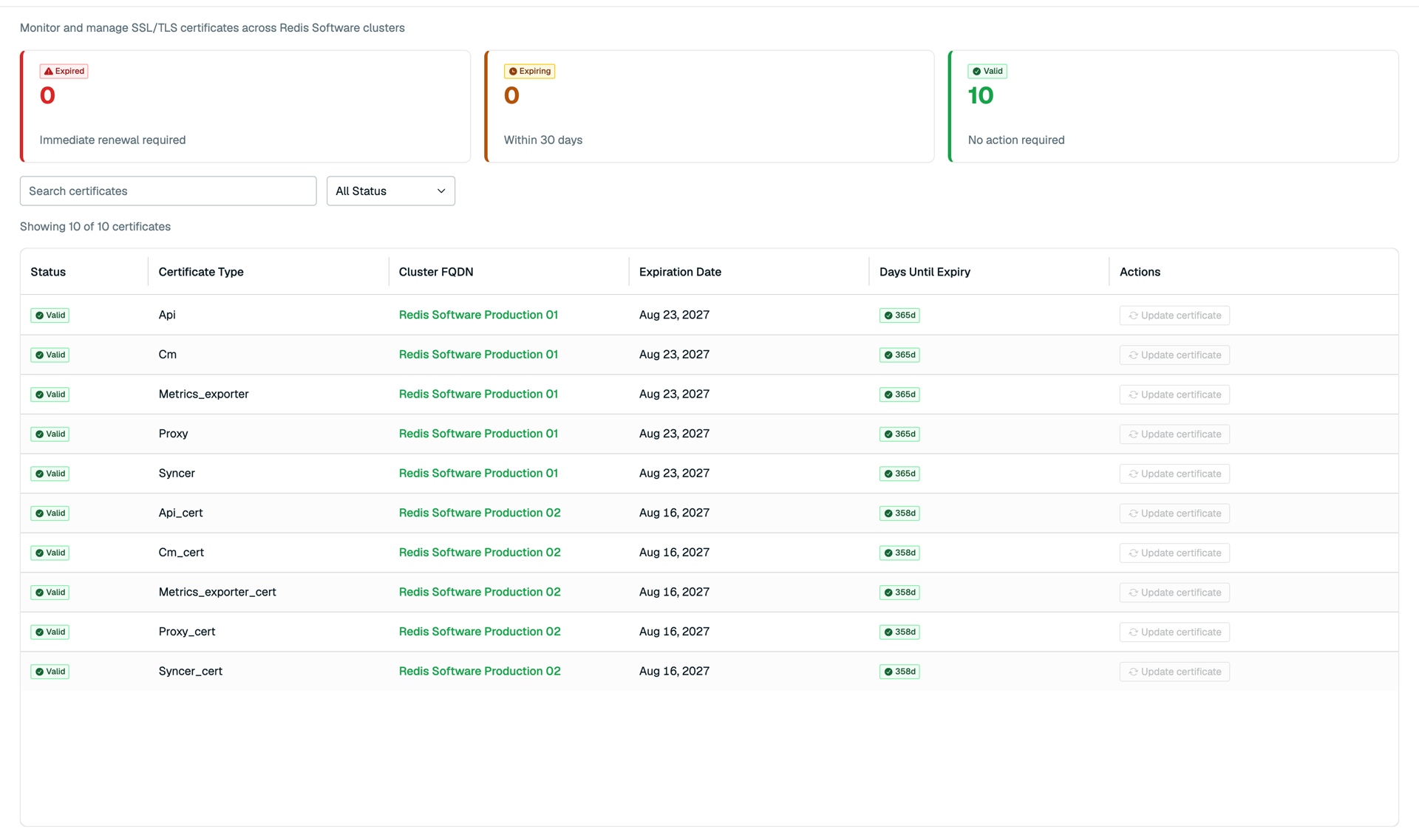Click the Showing 10 of 10 certificates text
Screen dimensions: 1419x840
pyautogui.click(x=95, y=227)
